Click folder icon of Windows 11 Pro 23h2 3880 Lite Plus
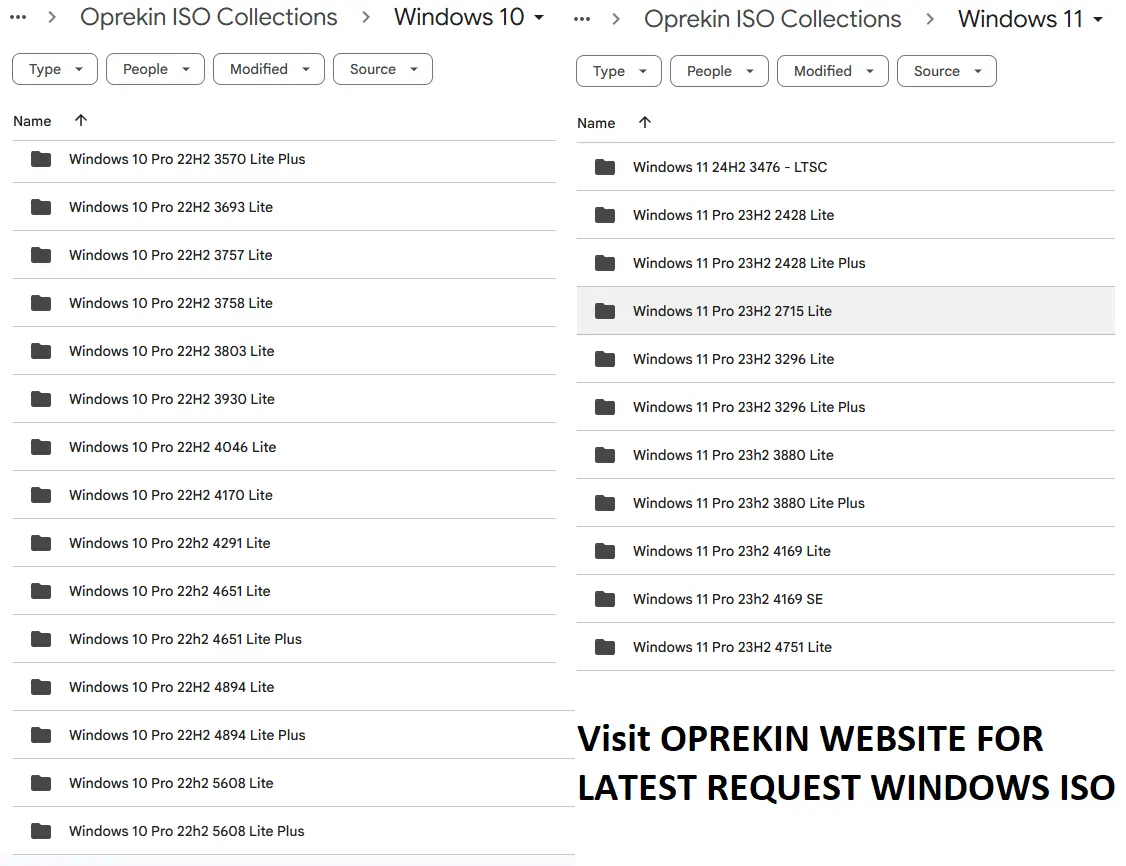The height and width of the screenshot is (866, 1126). (x=605, y=503)
